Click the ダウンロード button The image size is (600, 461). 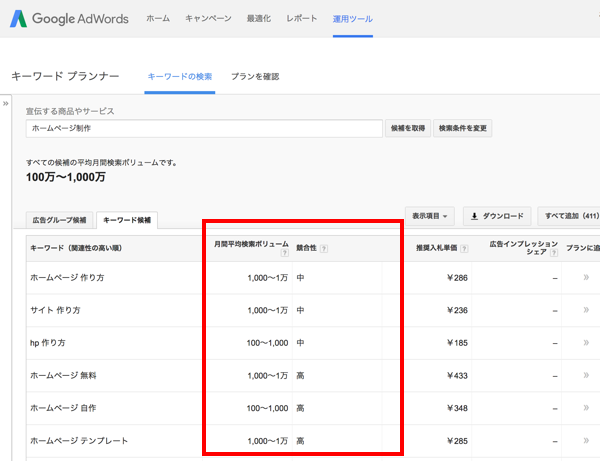click(497, 216)
